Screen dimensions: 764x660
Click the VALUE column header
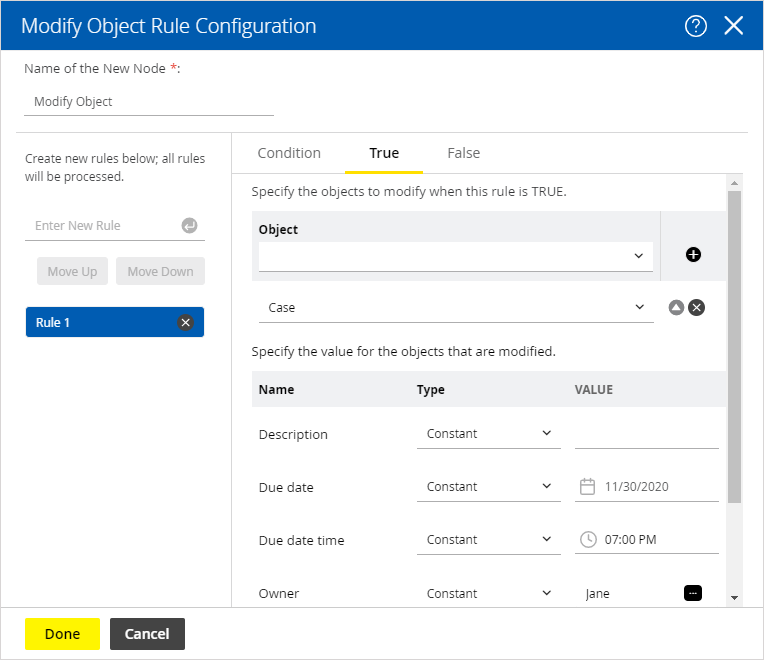click(x=593, y=390)
